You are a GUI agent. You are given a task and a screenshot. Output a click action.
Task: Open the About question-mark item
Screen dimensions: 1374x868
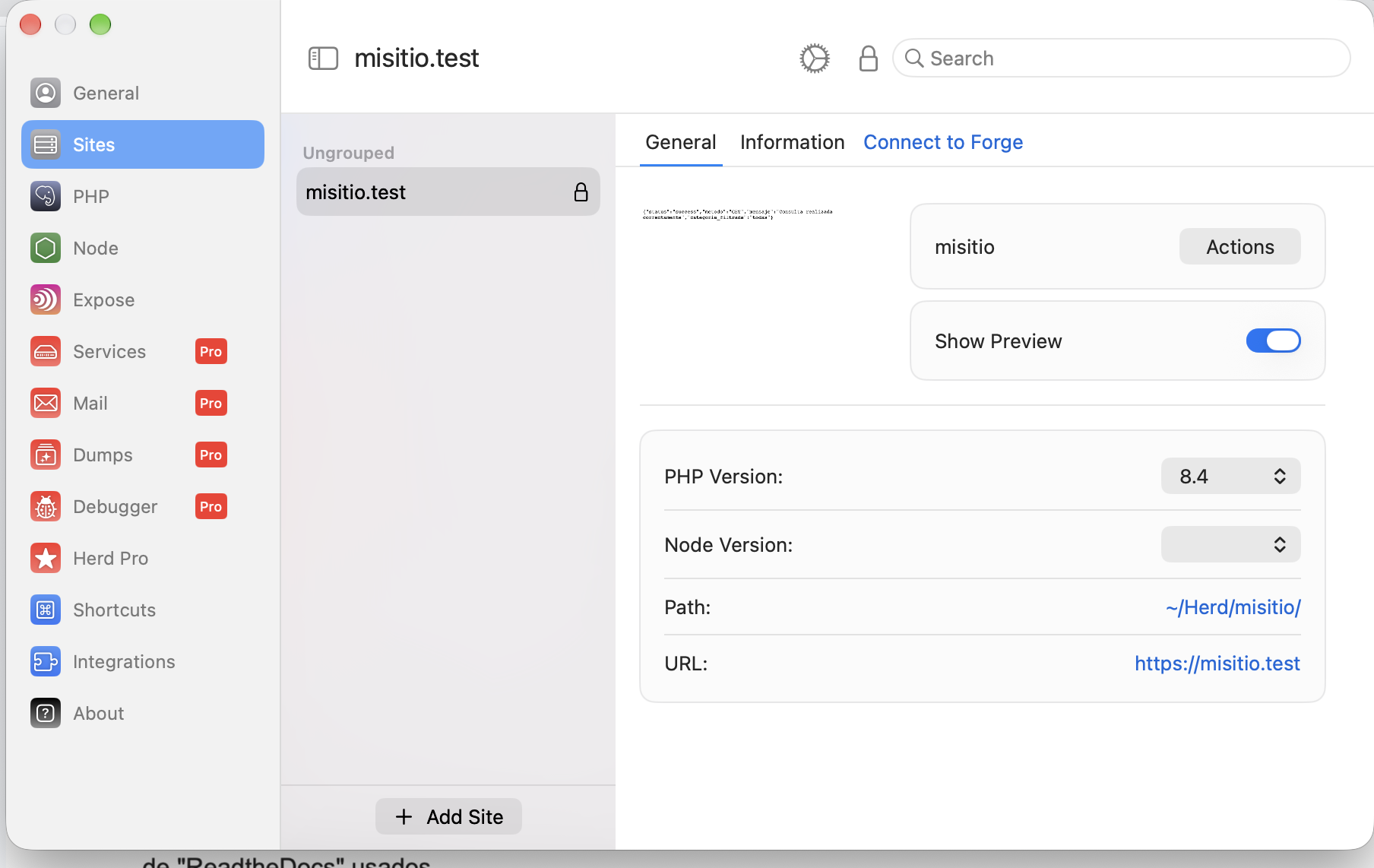point(143,713)
